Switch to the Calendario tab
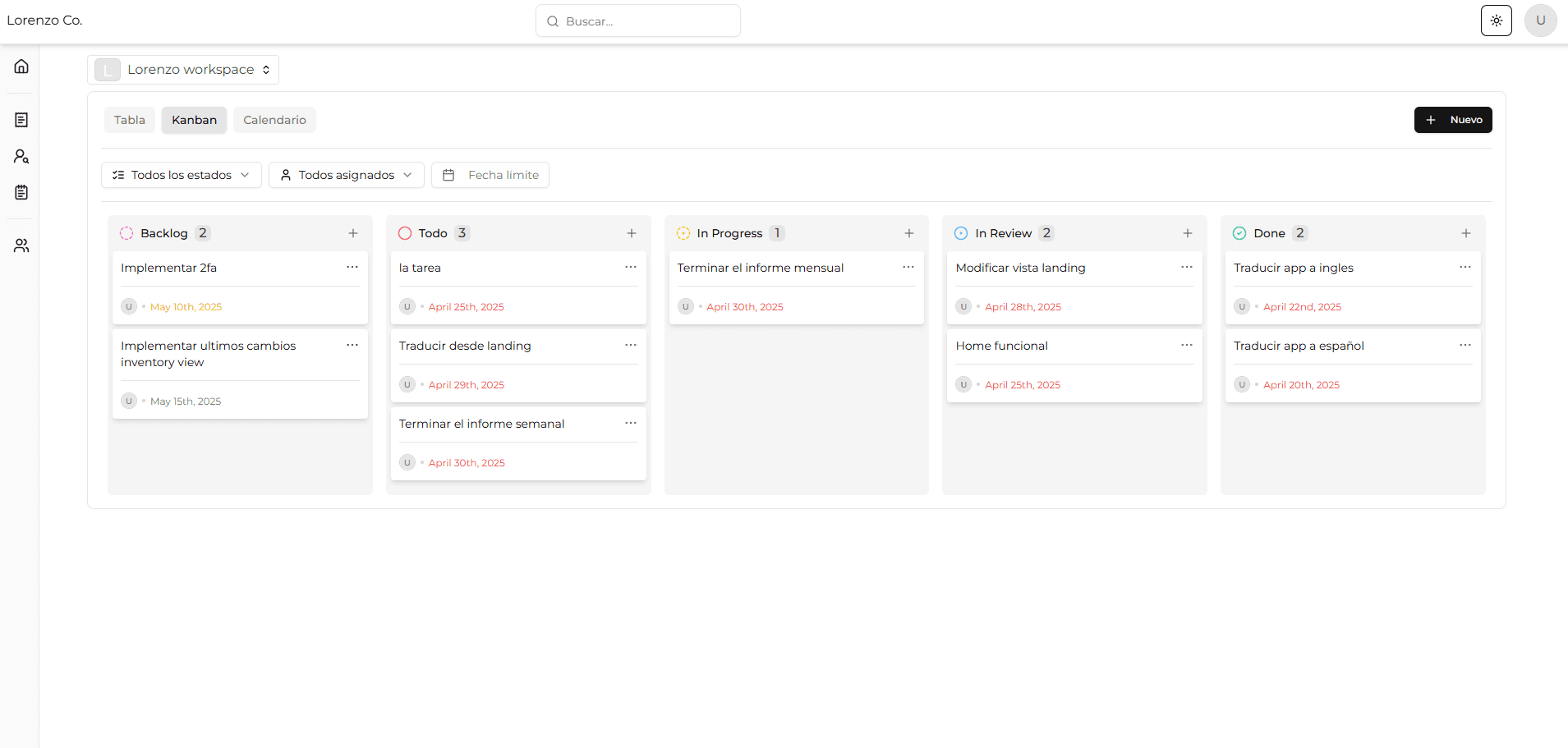The image size is (1568, 748). pyautogui.click(x=274, y=120)
